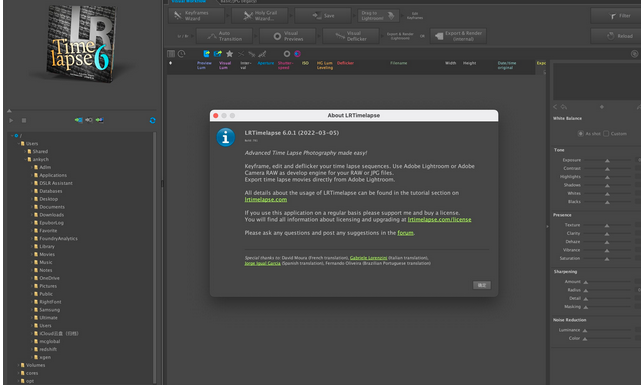
Task: Click the Clarity slider handle
Action: click(607, 234)
